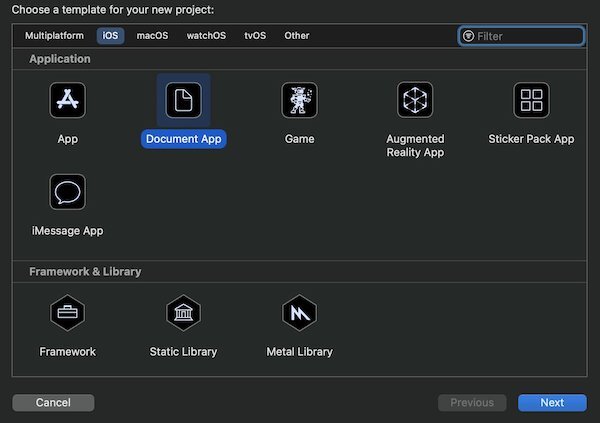Choose the Game template icon
The image size is (600, 423).
click(299, 100)
